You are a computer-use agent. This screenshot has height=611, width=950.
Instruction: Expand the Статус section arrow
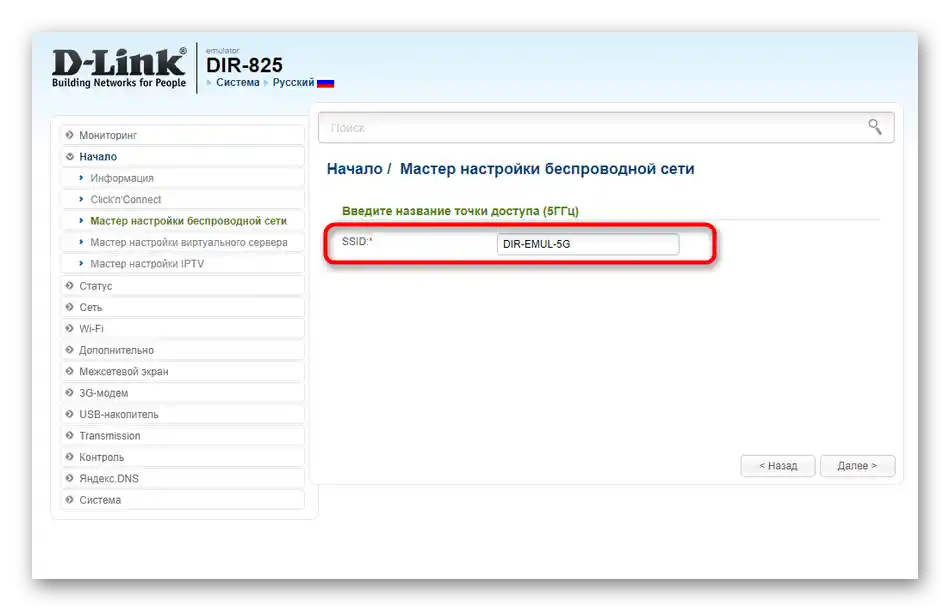tap(70, 285)
